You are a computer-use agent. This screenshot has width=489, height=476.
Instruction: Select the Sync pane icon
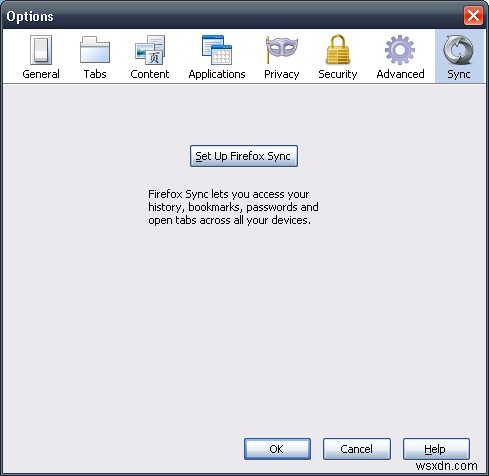tap(459, 57)
